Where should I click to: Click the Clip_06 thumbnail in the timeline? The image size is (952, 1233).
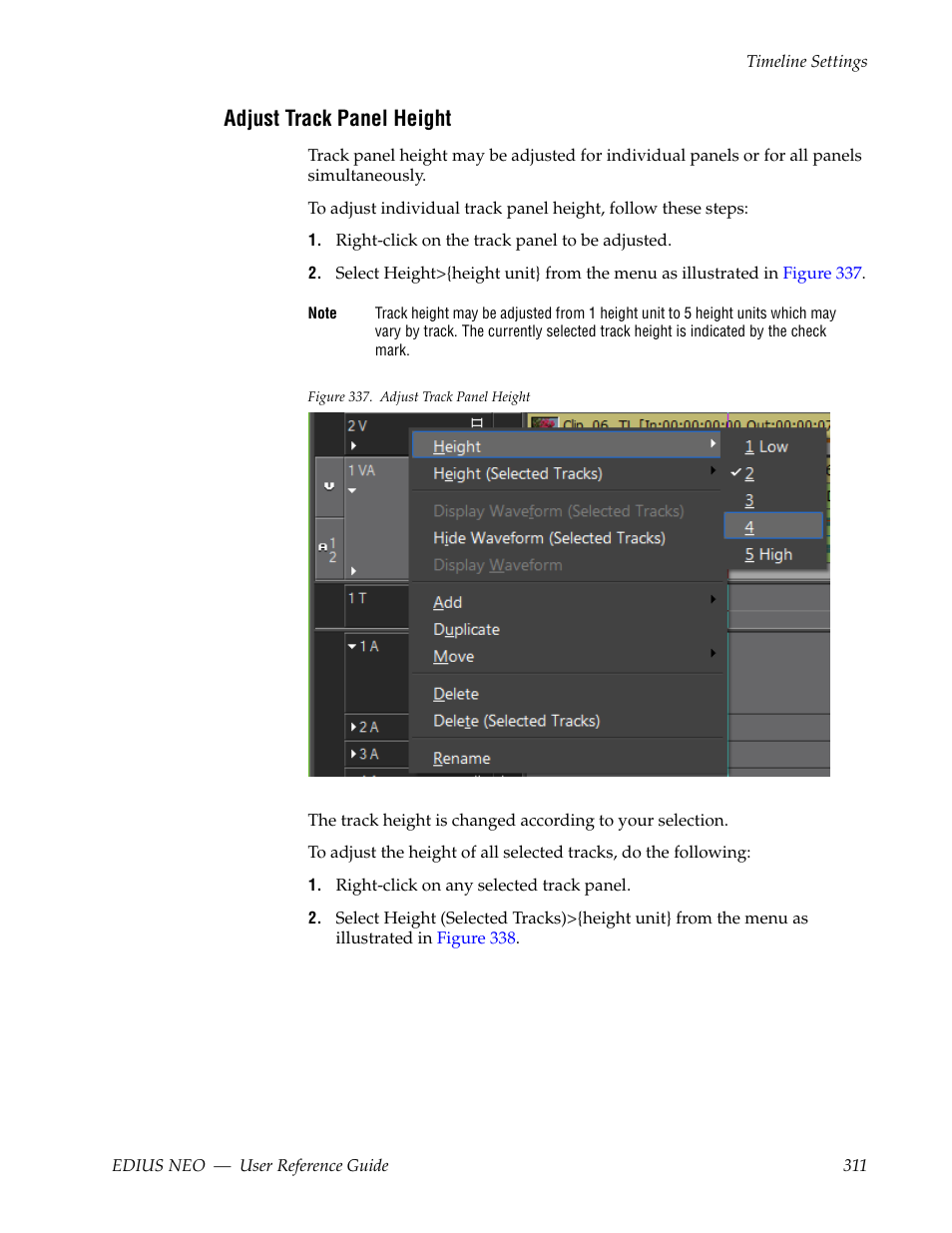pyautogui.click(x=544, y=423)
